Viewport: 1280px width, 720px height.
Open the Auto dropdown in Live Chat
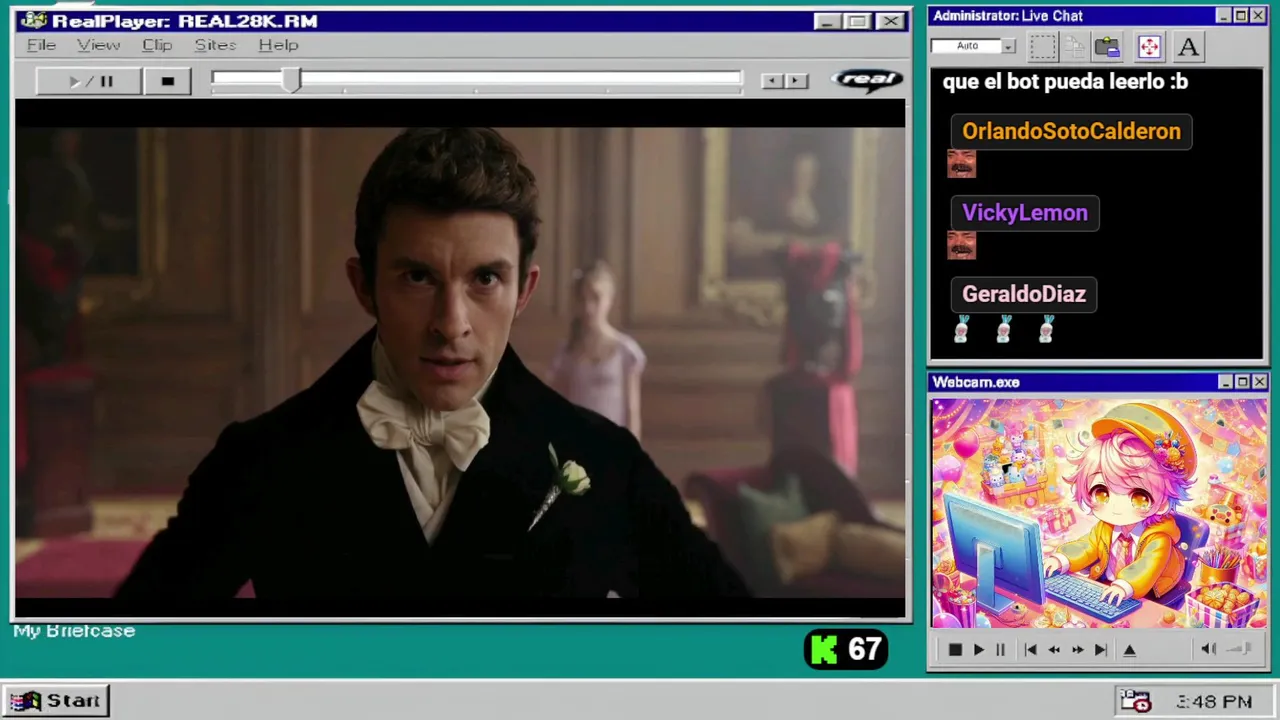coord(1009,46)
